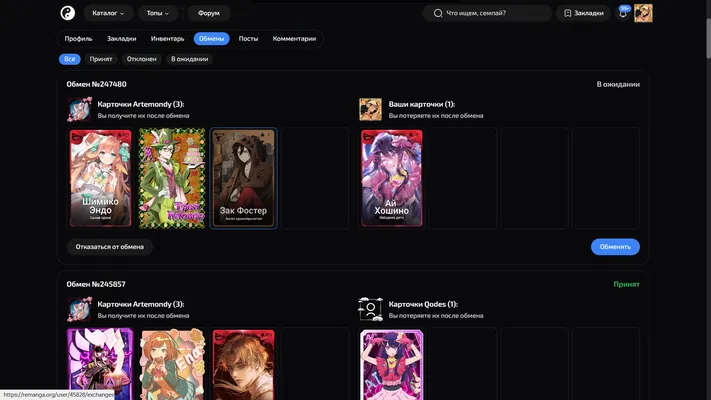
Task: Switch to the Посты tab
Action: coord(248,39)
